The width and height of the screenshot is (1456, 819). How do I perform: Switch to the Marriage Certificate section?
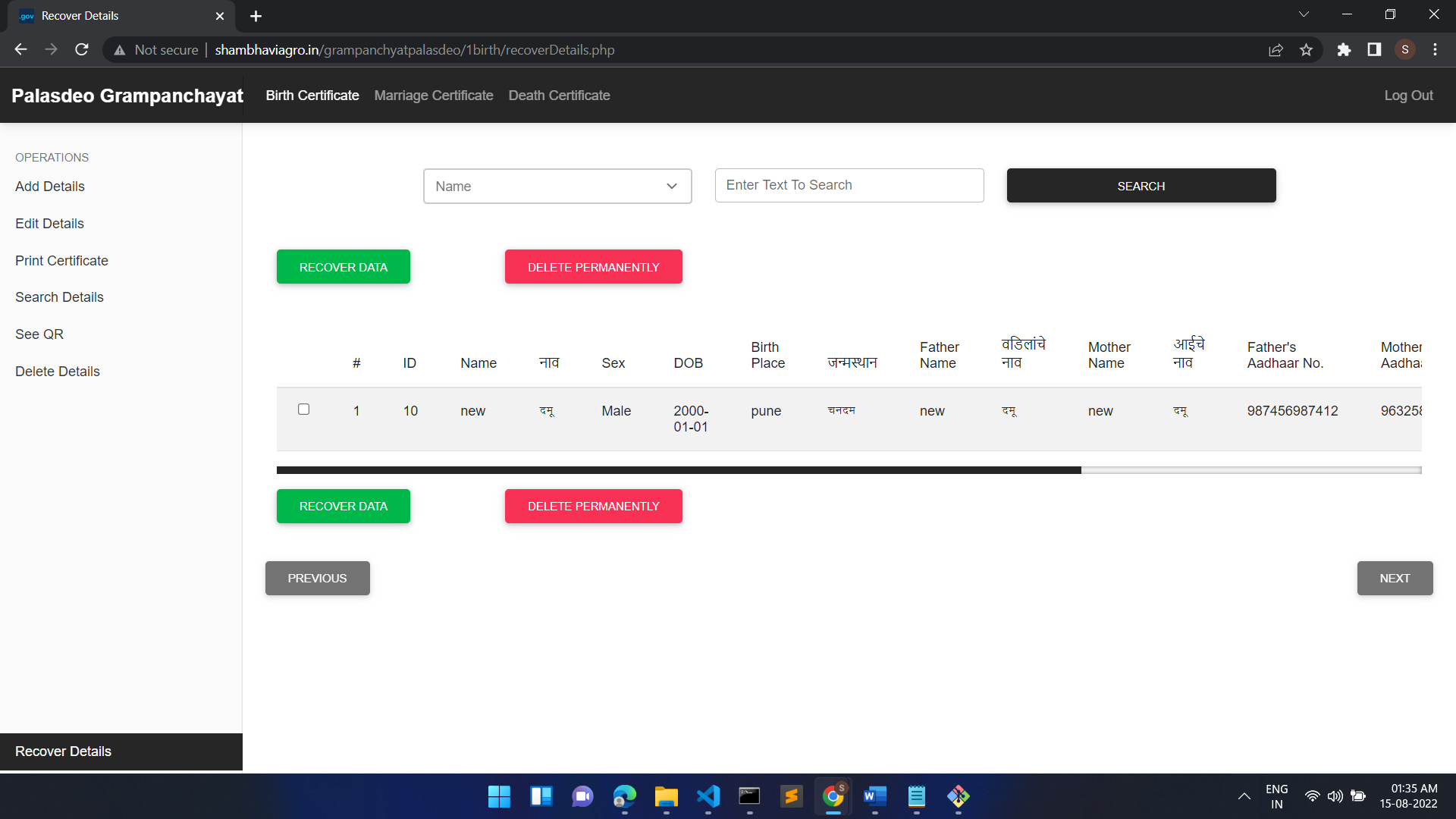pos(433,96)
